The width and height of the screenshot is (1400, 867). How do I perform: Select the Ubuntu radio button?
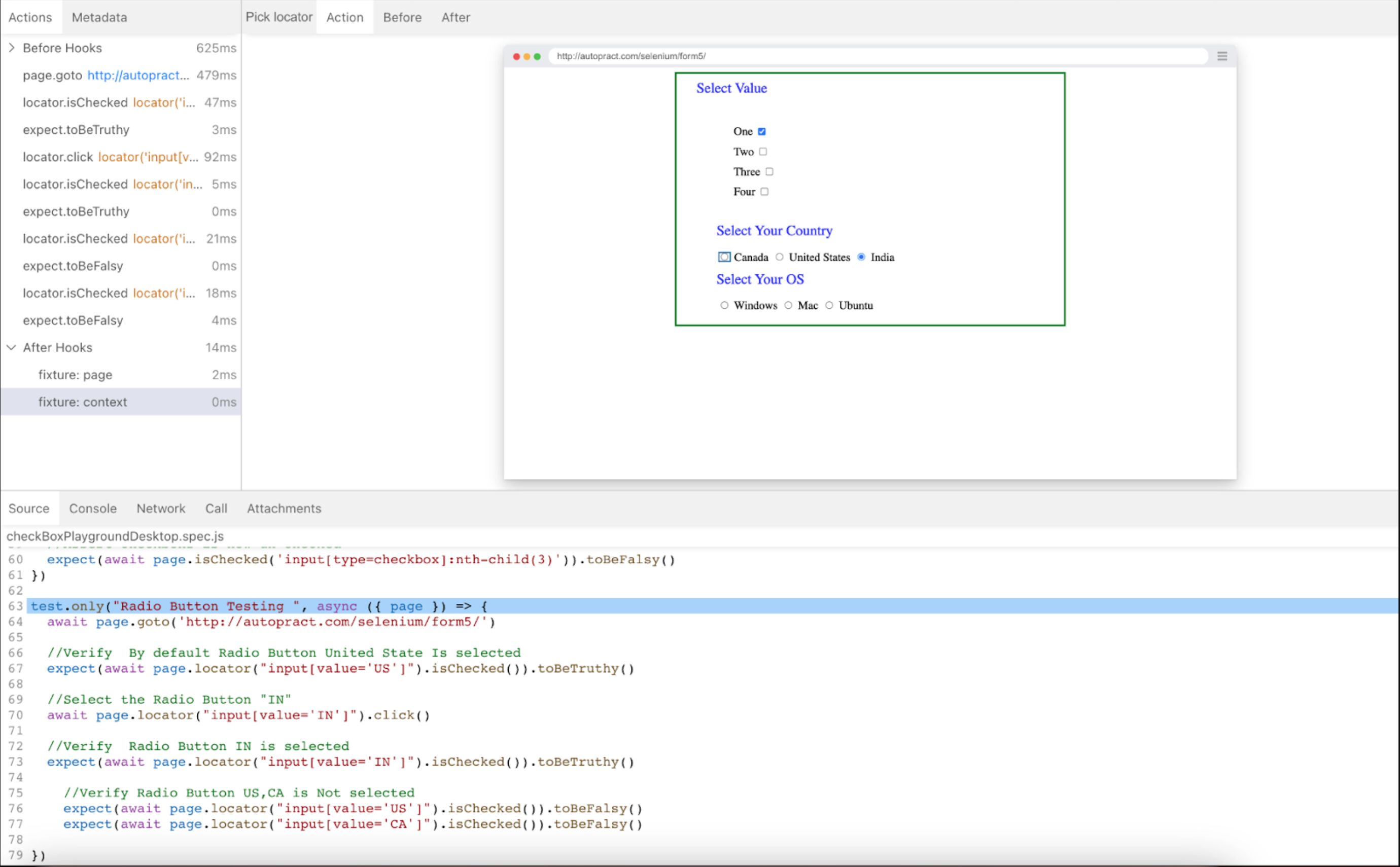[829, 305]
